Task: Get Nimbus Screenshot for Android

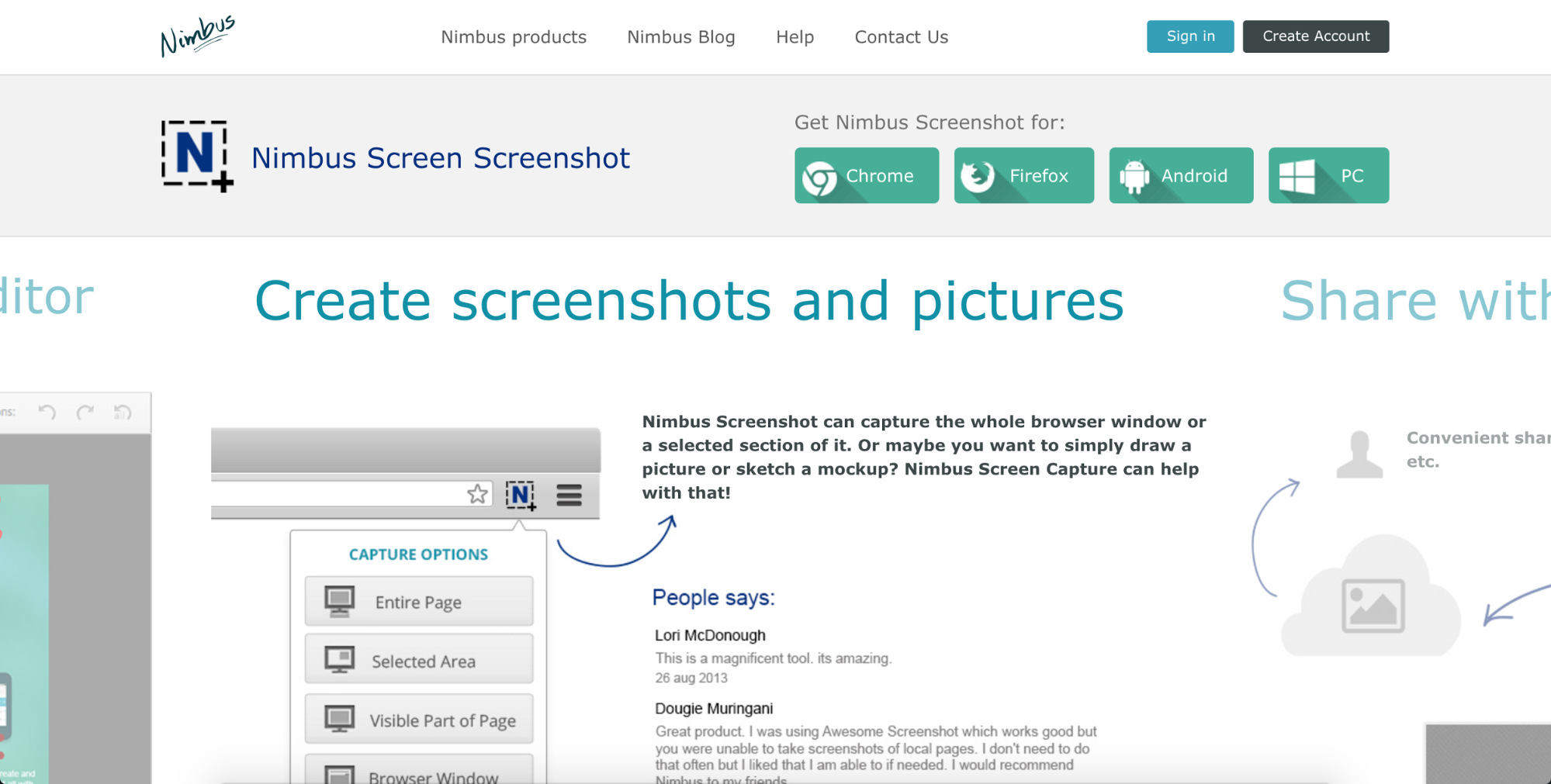Action: 1181,175
